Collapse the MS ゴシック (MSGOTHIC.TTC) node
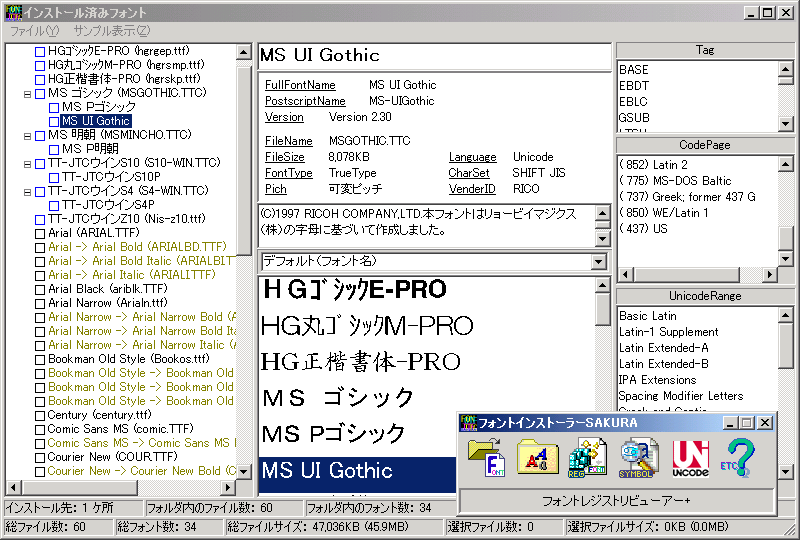 [27, 94]
